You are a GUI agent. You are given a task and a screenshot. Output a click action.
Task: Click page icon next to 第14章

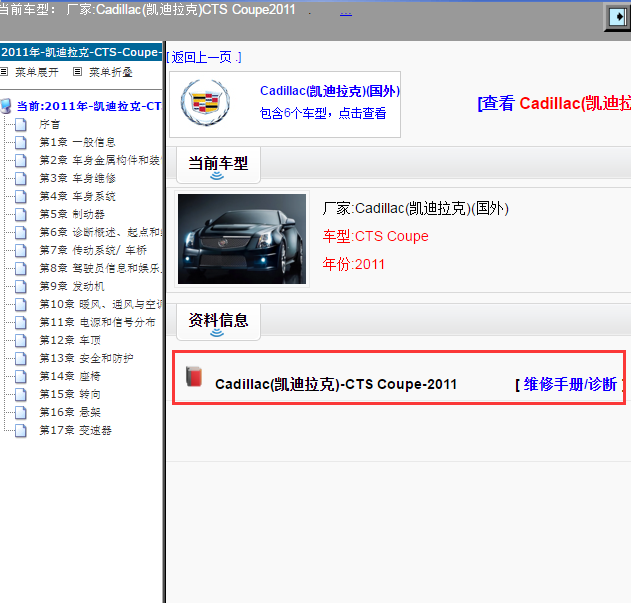(x=21, y=376)
